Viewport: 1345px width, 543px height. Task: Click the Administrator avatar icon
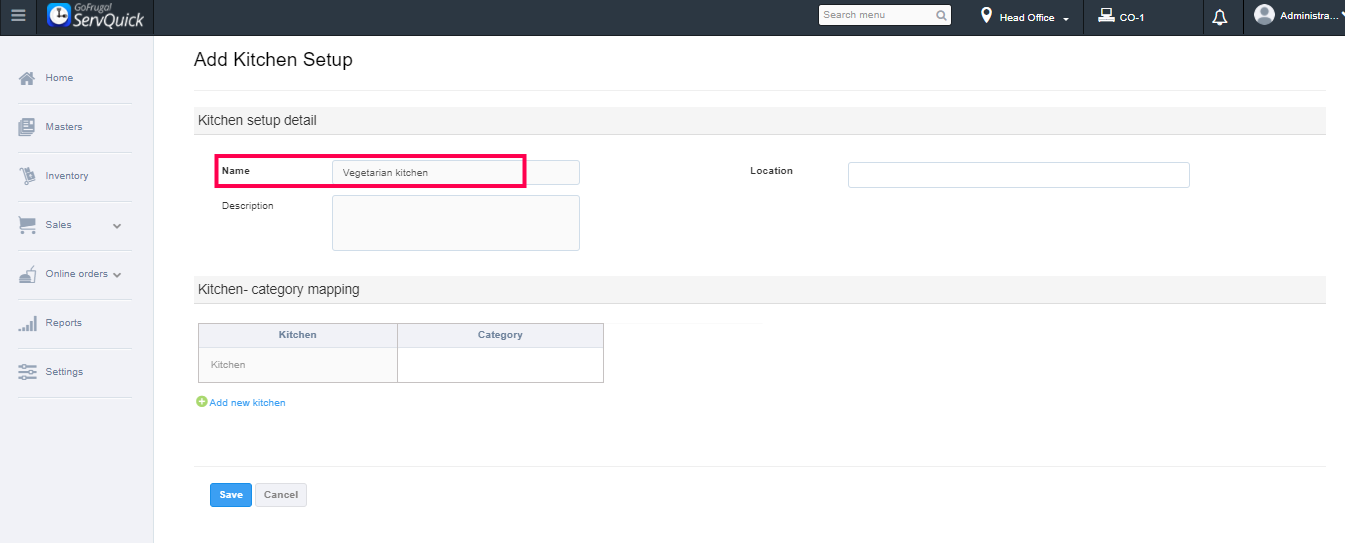[x=1264, y=15]
